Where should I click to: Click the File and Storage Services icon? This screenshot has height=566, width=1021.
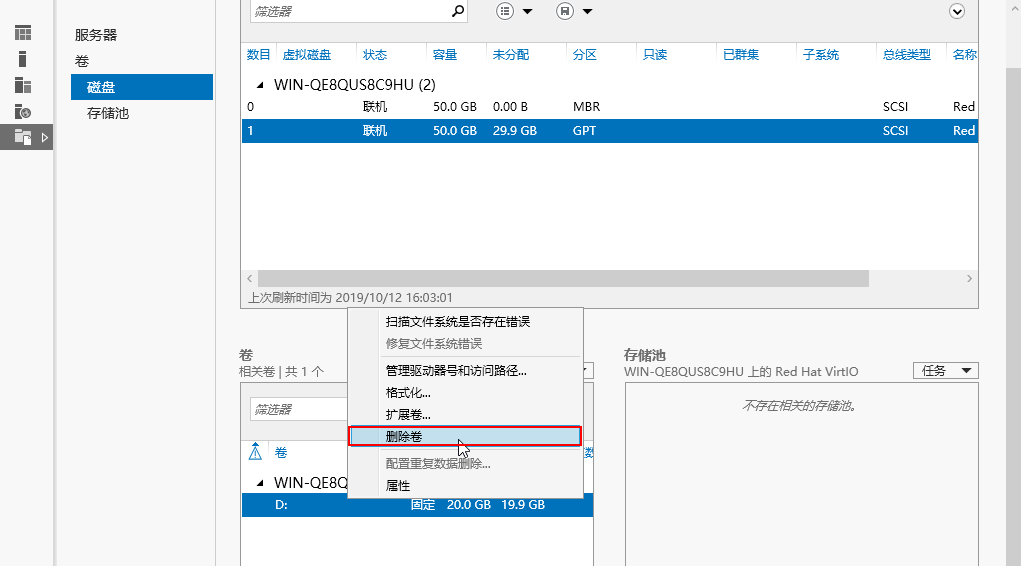click(x=22, y=137)
